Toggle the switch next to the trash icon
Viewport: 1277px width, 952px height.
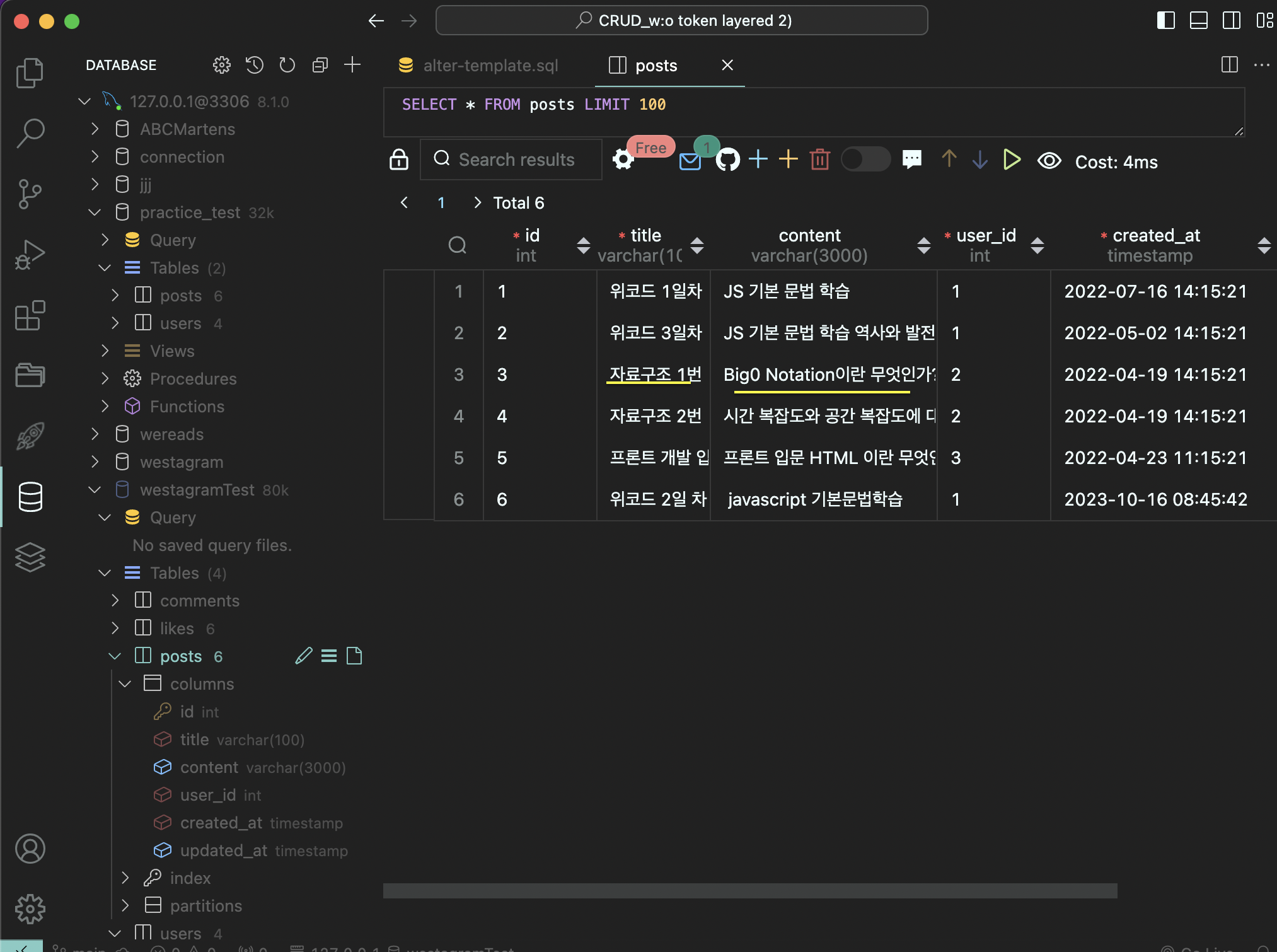click(x=865, y=160)
